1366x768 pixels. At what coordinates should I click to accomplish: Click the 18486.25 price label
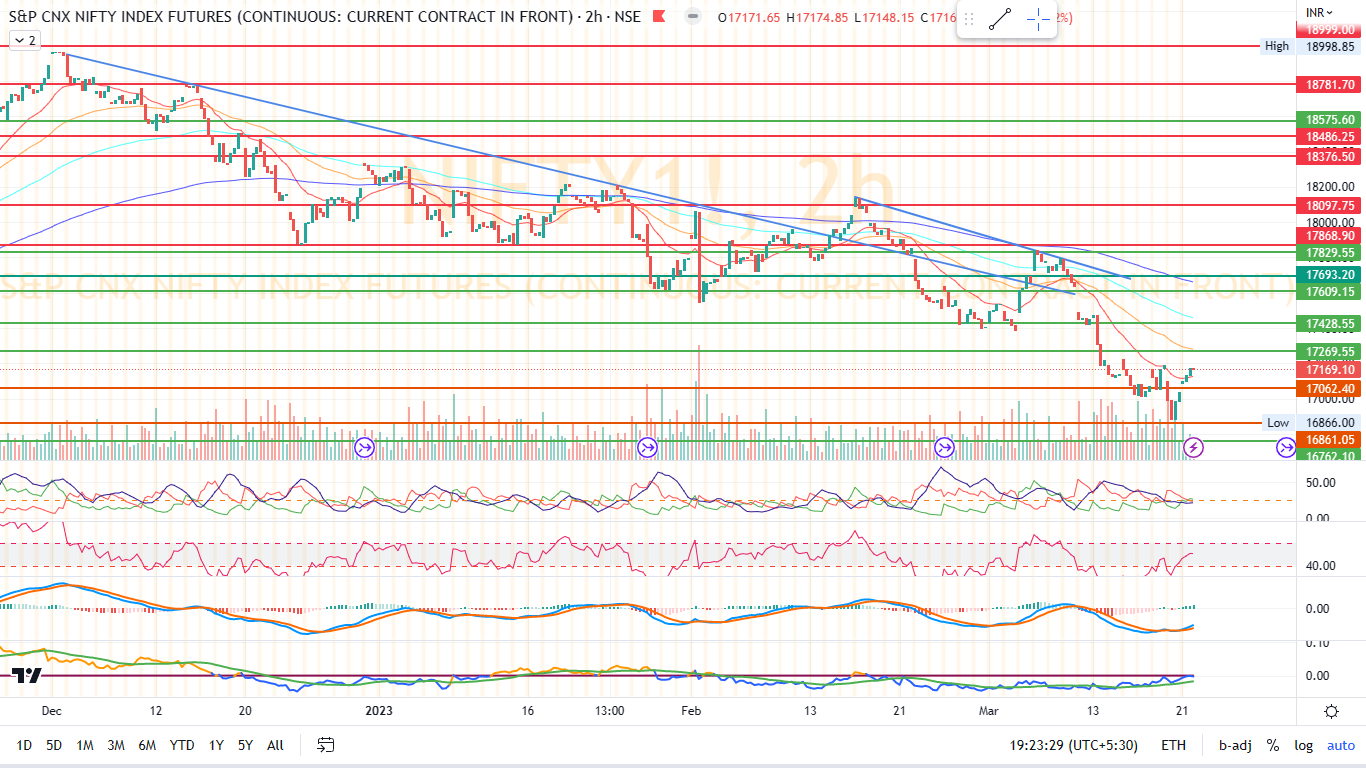[1329, 136]
